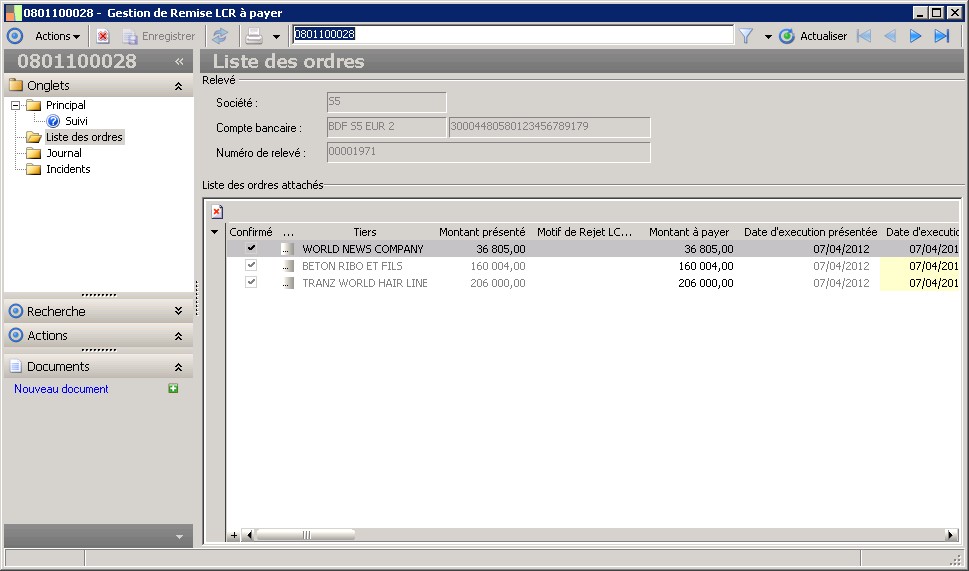This screenshot has width=969, height=571.
Task: Click the Enregistrer save button
Action: click(159, 36)
